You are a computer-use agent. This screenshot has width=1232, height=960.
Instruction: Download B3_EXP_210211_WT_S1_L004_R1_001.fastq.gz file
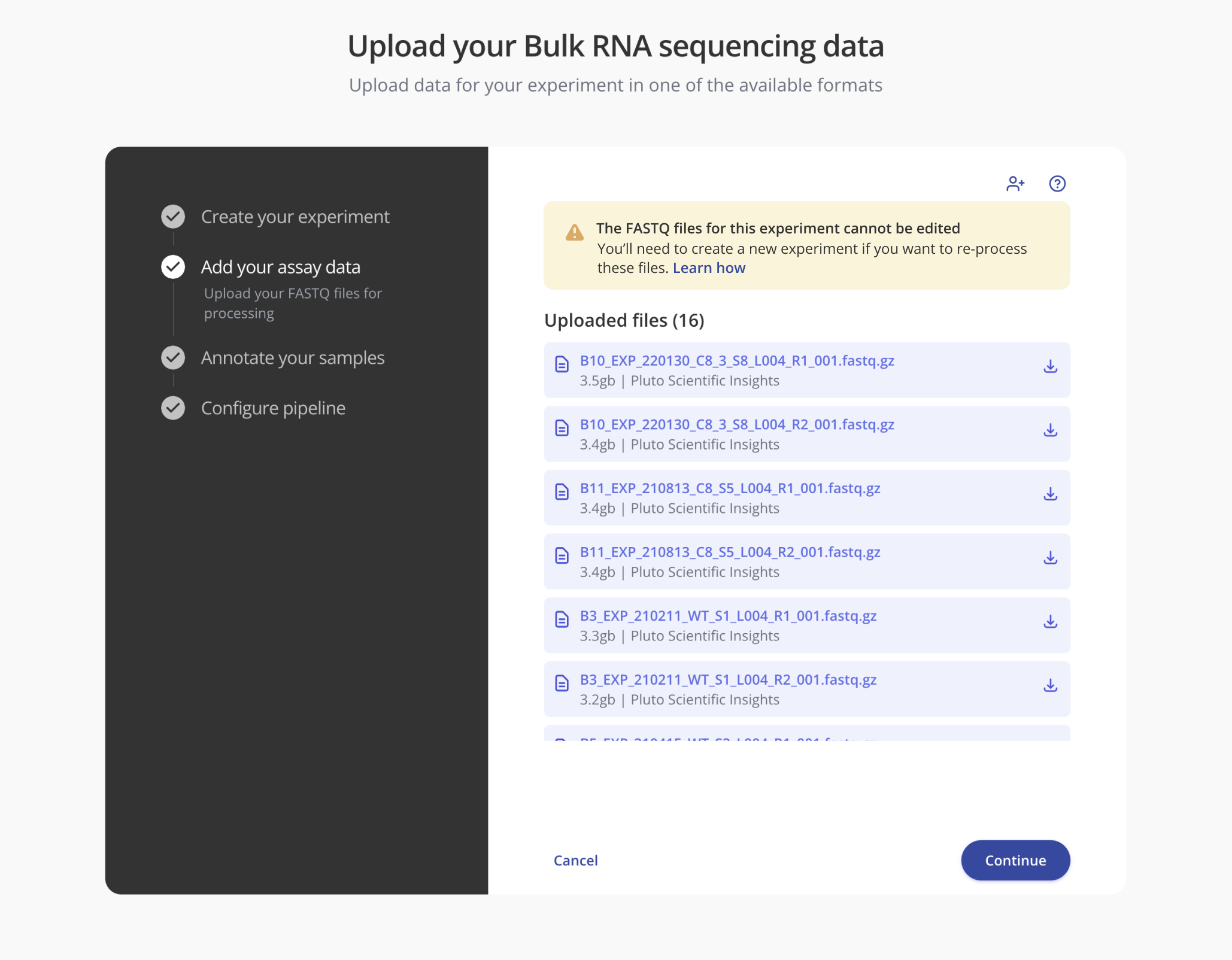tap(1050, 622)
